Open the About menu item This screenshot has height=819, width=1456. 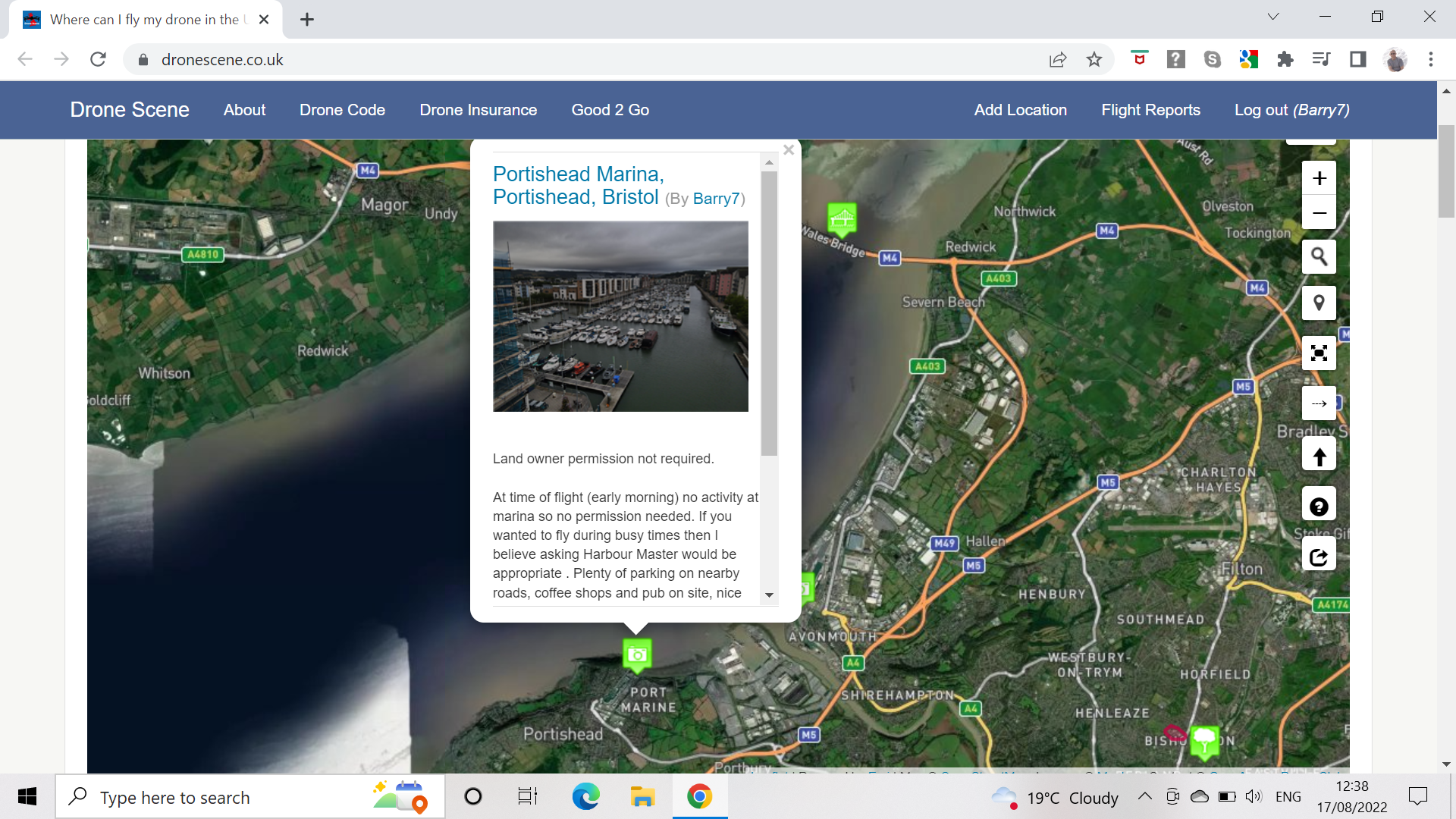244,110
